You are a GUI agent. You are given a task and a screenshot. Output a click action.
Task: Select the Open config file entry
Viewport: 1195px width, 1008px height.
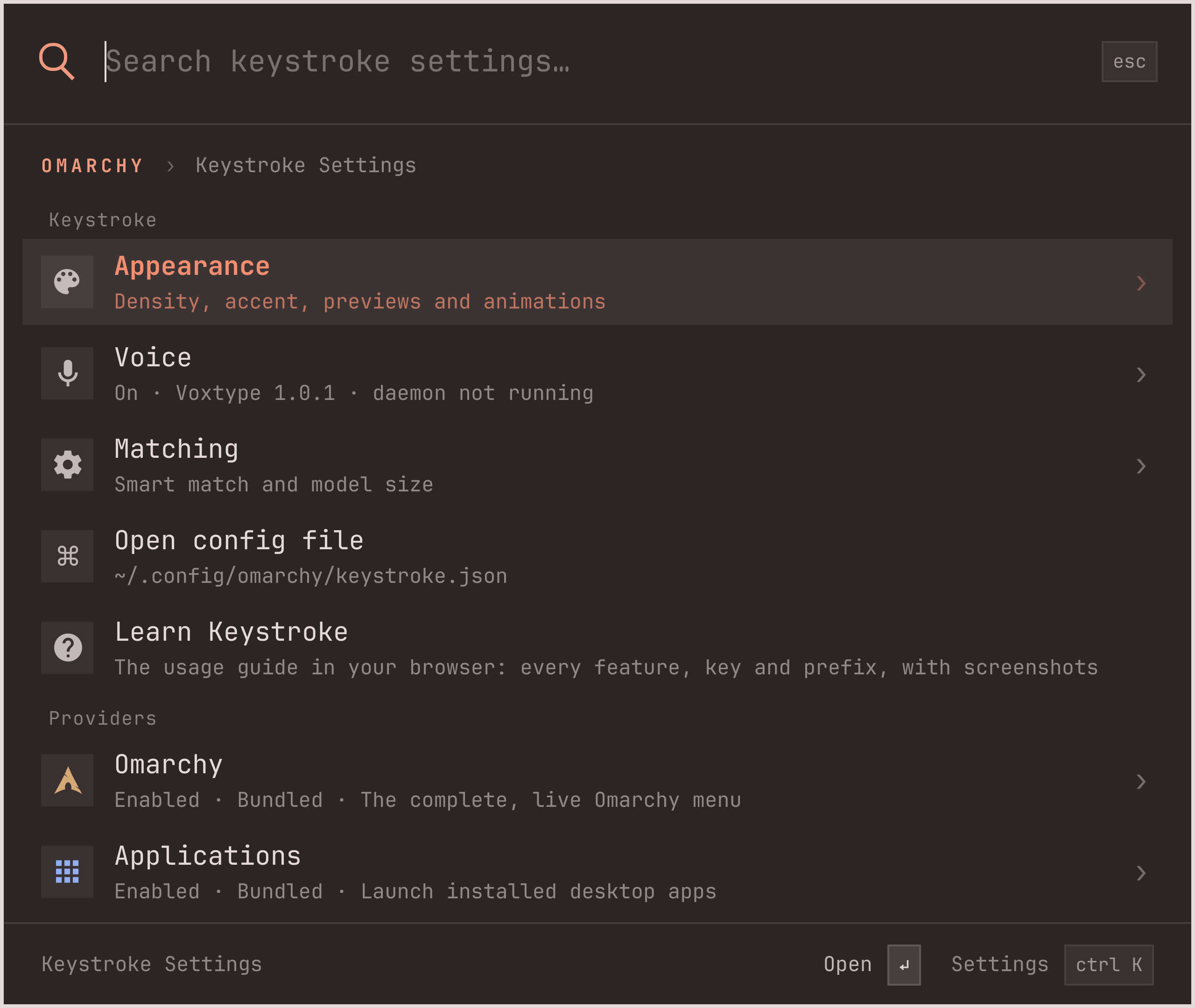pos(597,556)
